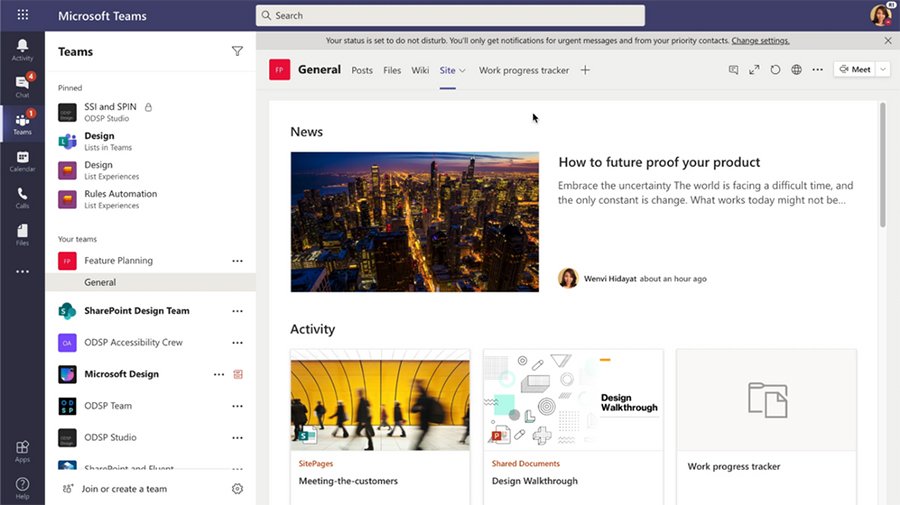The image size is (900, 505).
Task: Click the Teams list filter icon
Action: (x=237, y=52)
